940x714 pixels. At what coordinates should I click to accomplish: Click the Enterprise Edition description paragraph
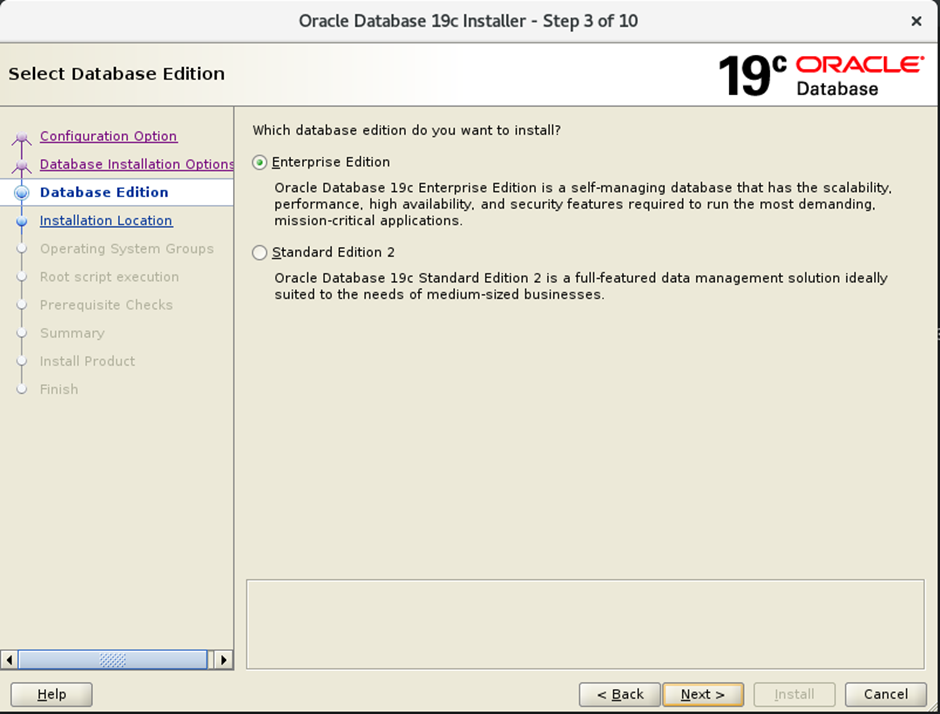[x=583, y=204]
